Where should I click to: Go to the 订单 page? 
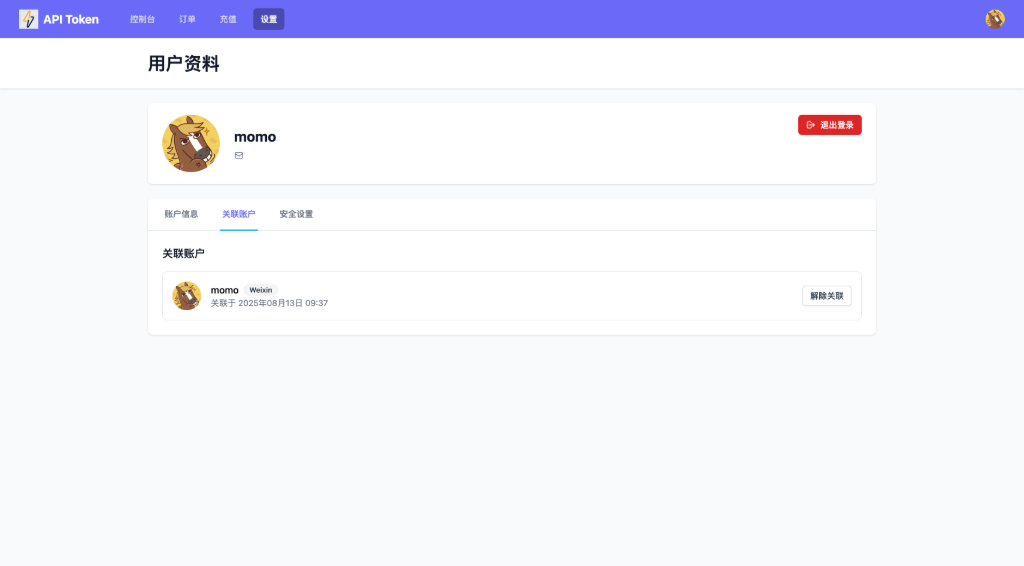pos(187,19)
